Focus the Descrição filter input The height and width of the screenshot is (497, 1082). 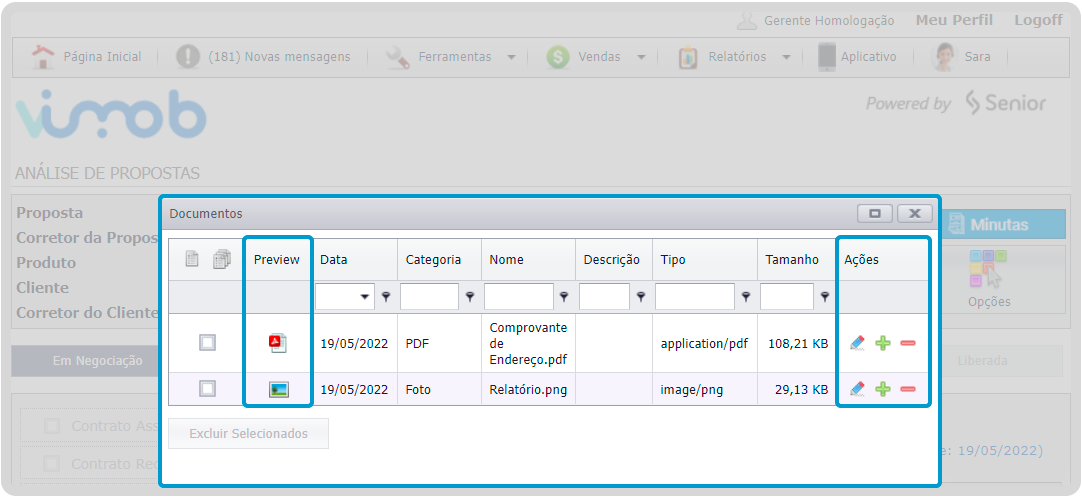click(x=604, y=297)
